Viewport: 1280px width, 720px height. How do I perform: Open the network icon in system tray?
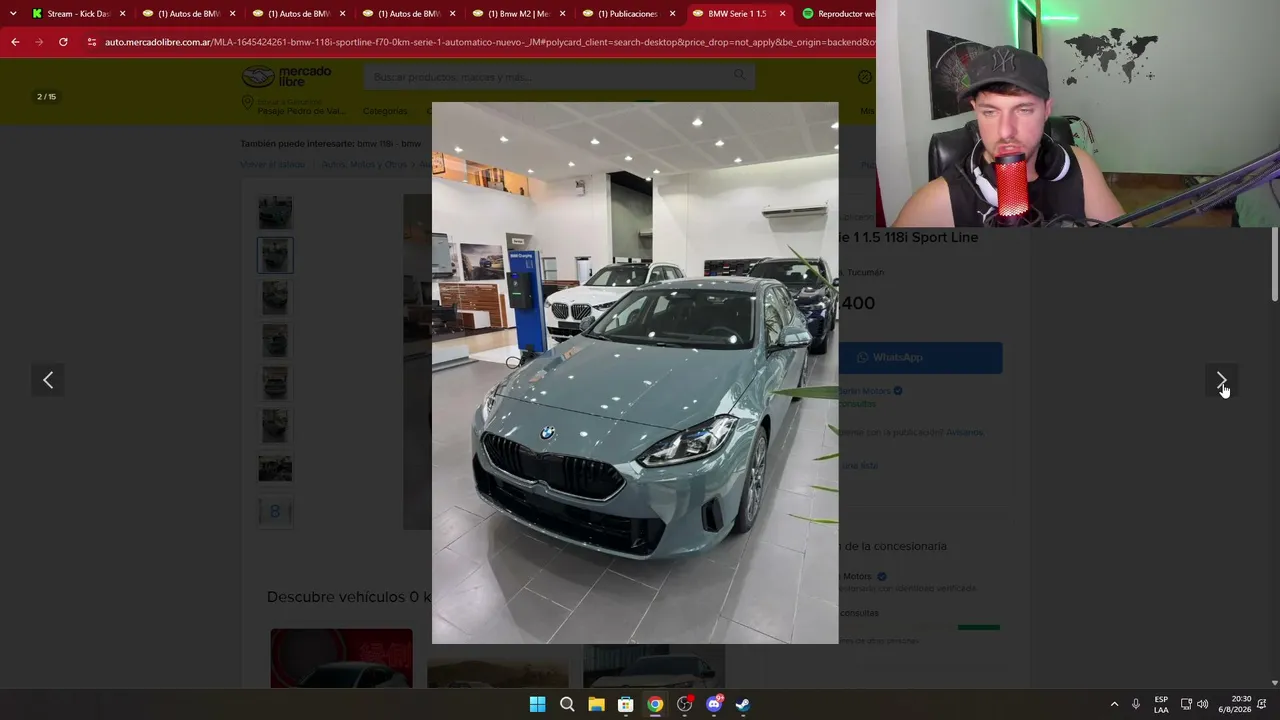pos(1186,704)
